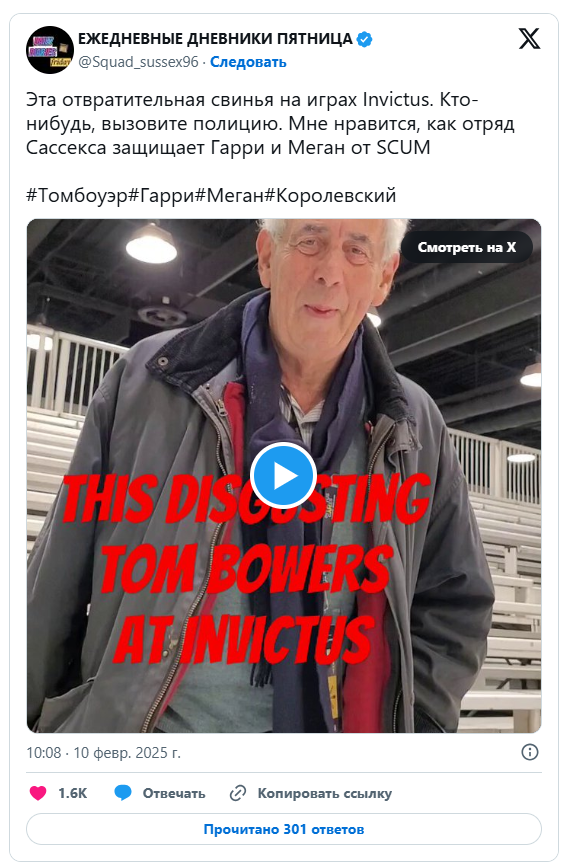Viewport: 567px width, 867px height.
Task: Click the blue verified badge
Action: 365,39
